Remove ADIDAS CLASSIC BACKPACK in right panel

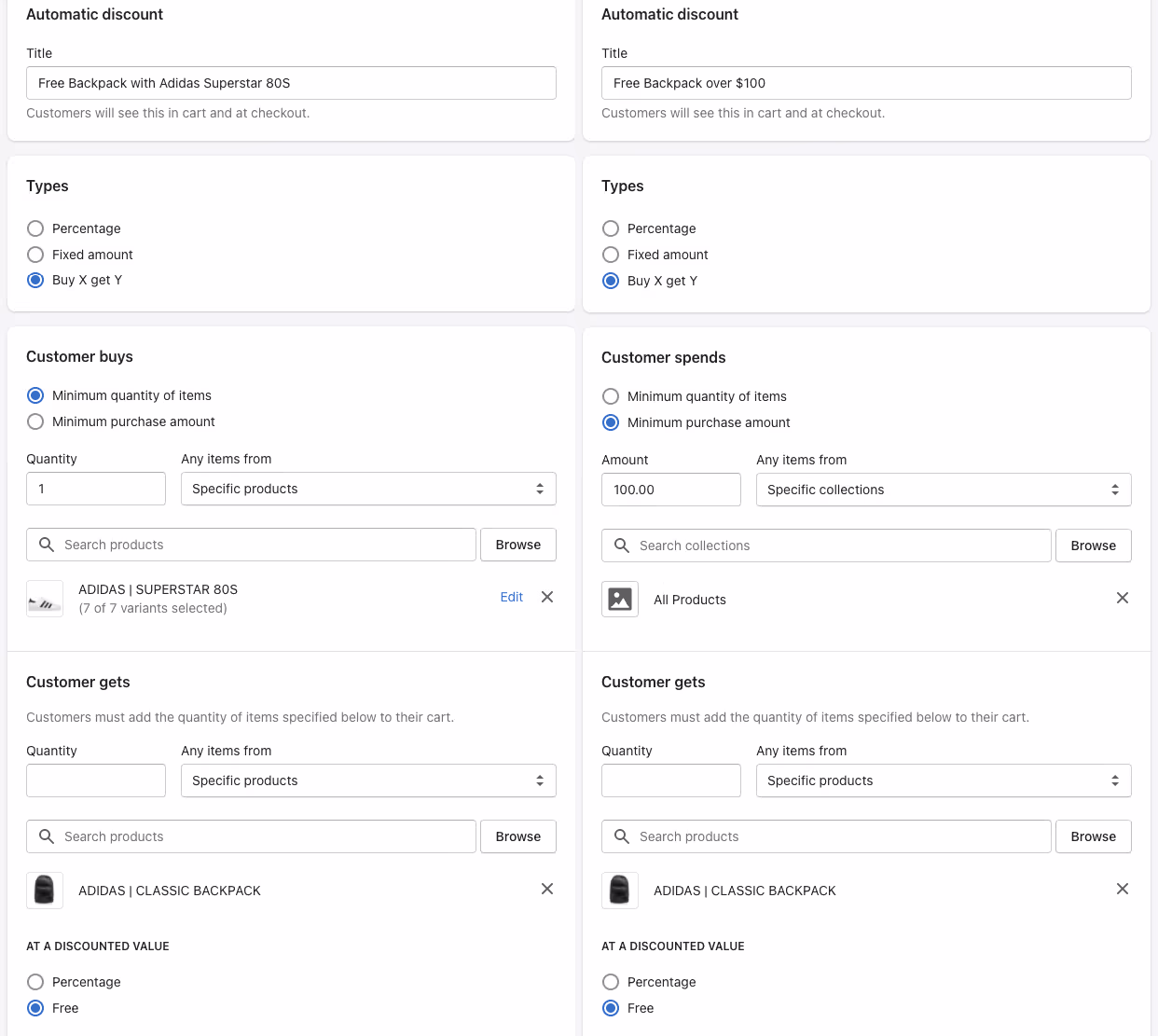[1123, 889]
